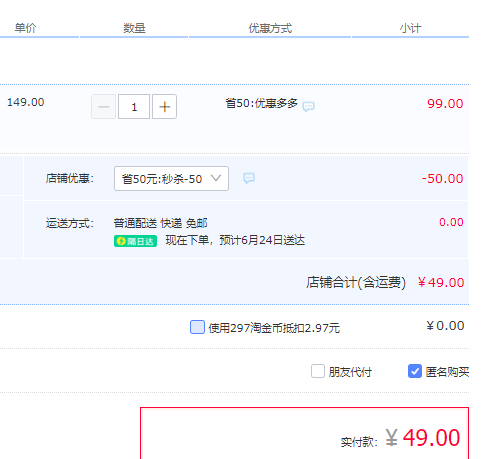Screen dimensions: 484x459
Task: Click the 匿名购买 label text
Action: (447, 372)
